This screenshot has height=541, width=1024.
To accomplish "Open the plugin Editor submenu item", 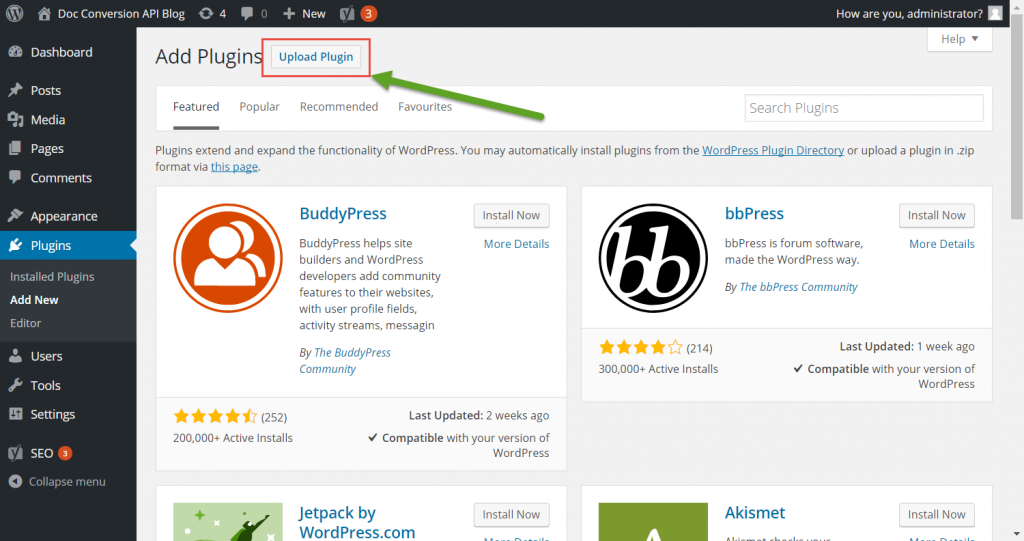I will (x=25, y=323).
